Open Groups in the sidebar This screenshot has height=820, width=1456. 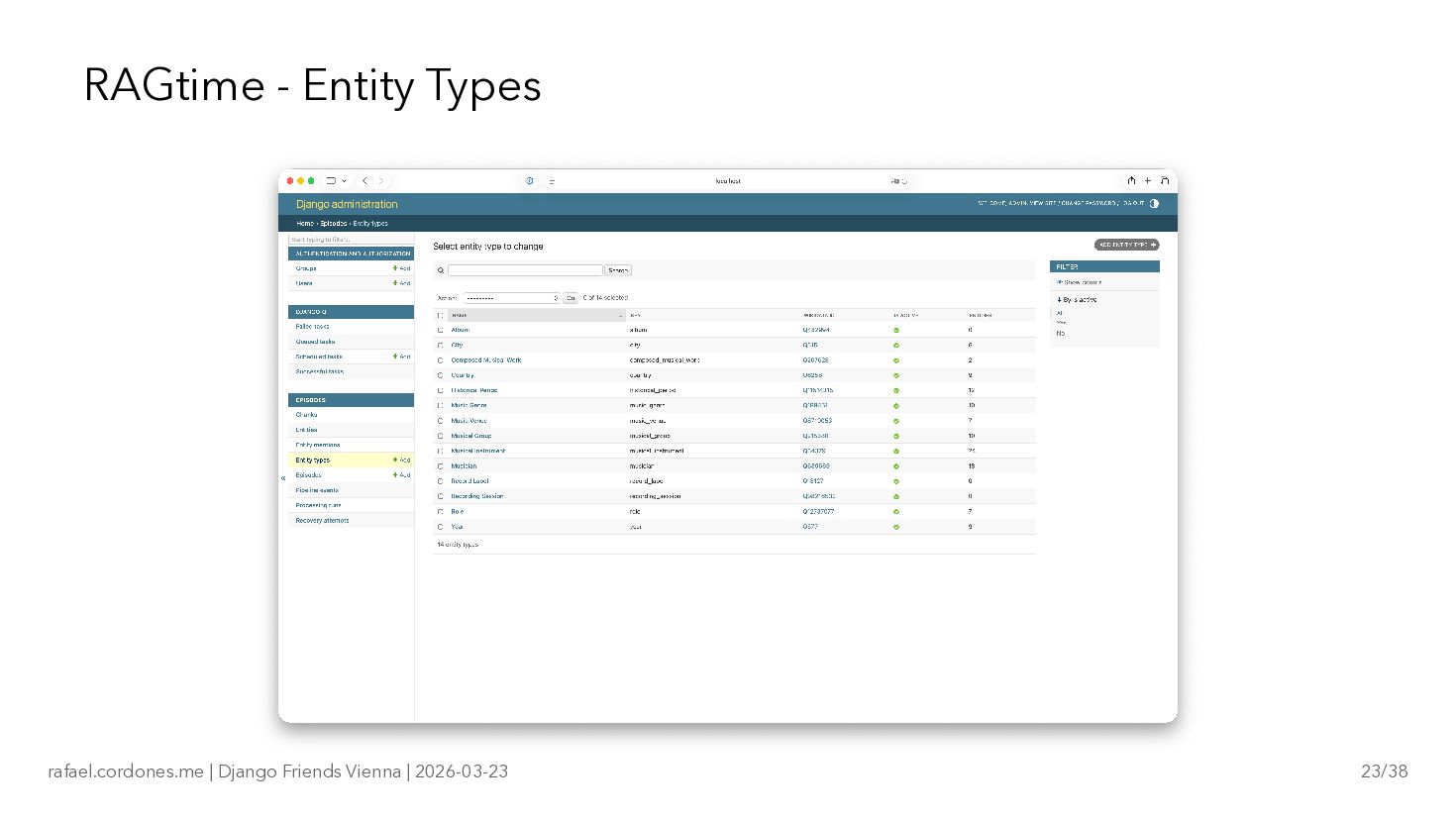306,268
